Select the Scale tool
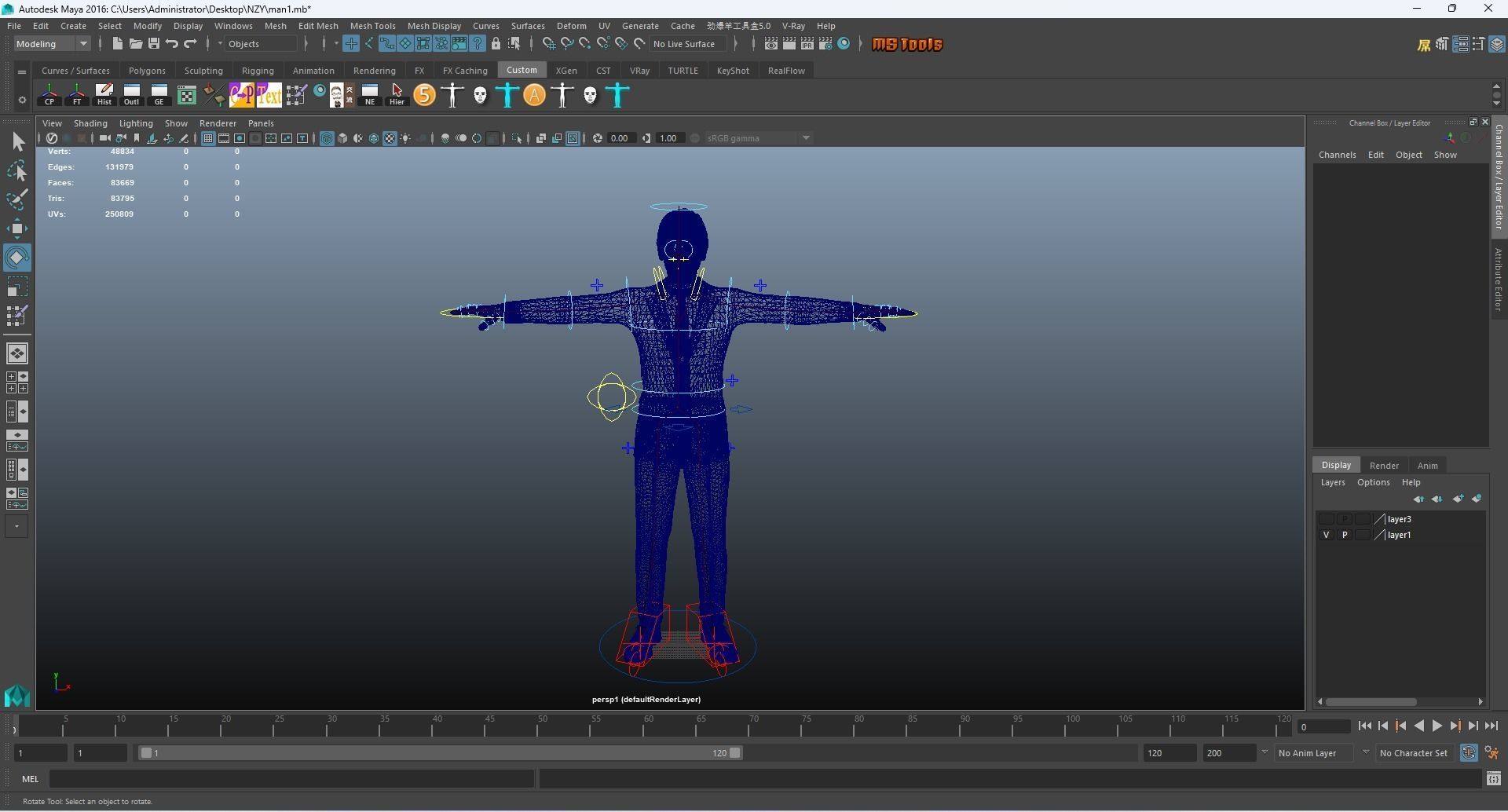The height and width of the screenshot is (812, 1508). pos(17,287)
